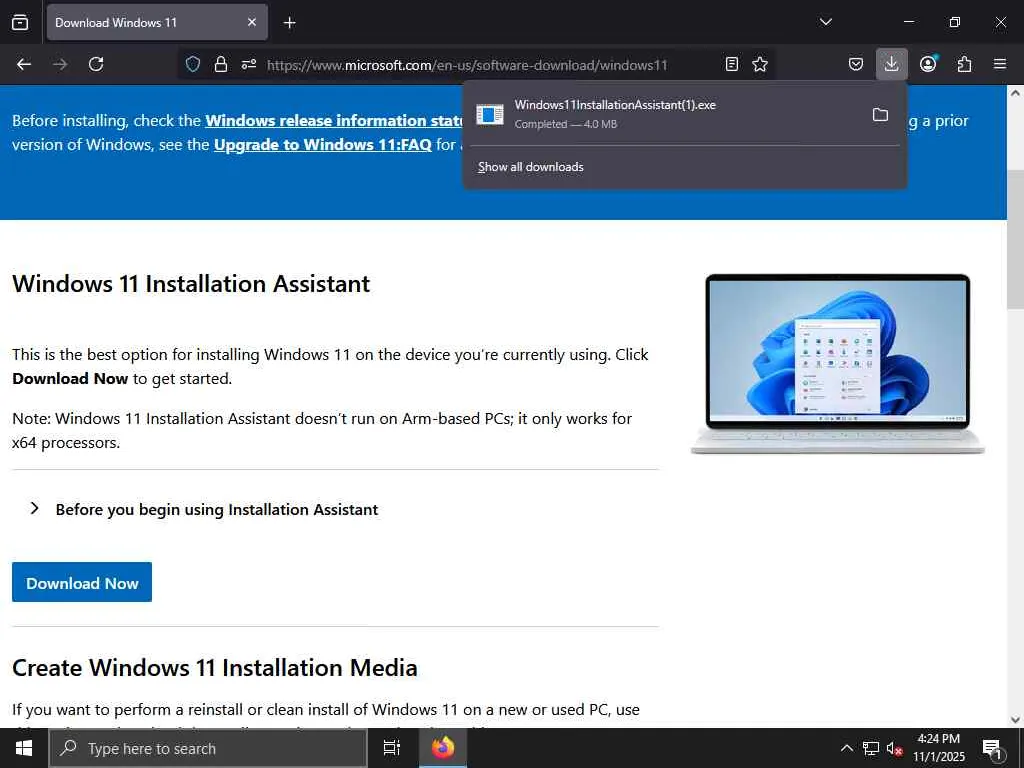List all tabs dropdown arrow
This screenshot has width=1024, height=768.
click(825, 22)
